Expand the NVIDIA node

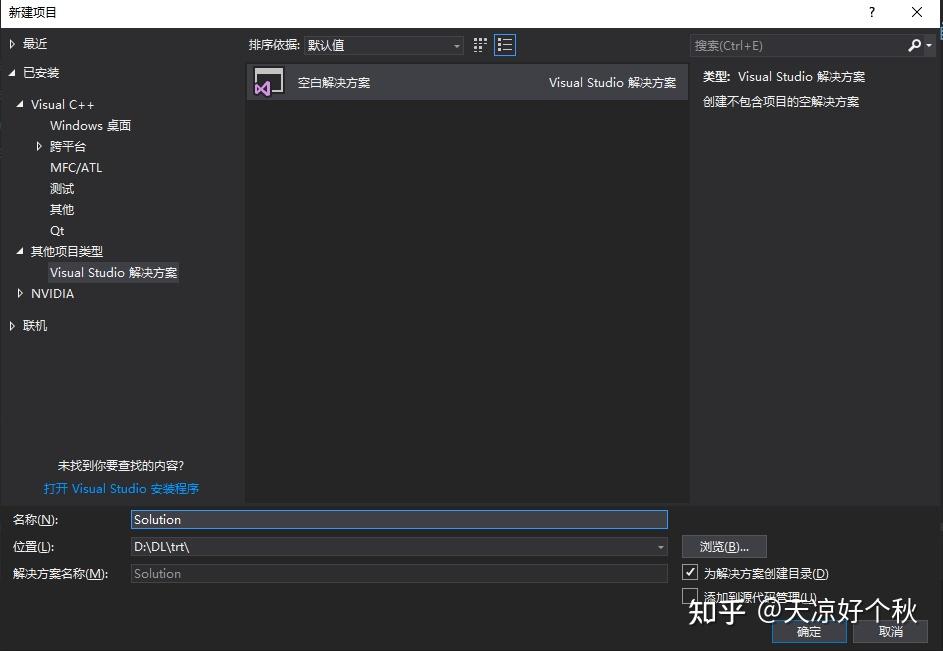(20, 293)
